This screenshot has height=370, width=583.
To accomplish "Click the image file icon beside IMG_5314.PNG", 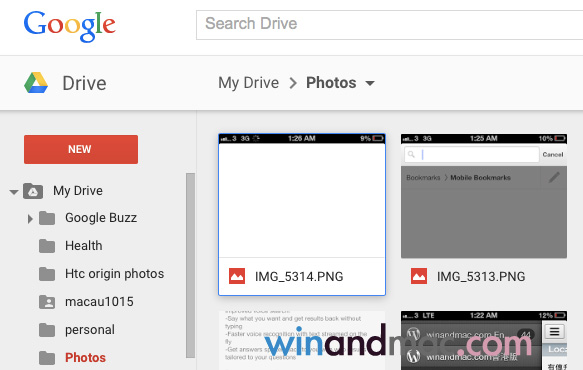I will [x=237, y=276].
